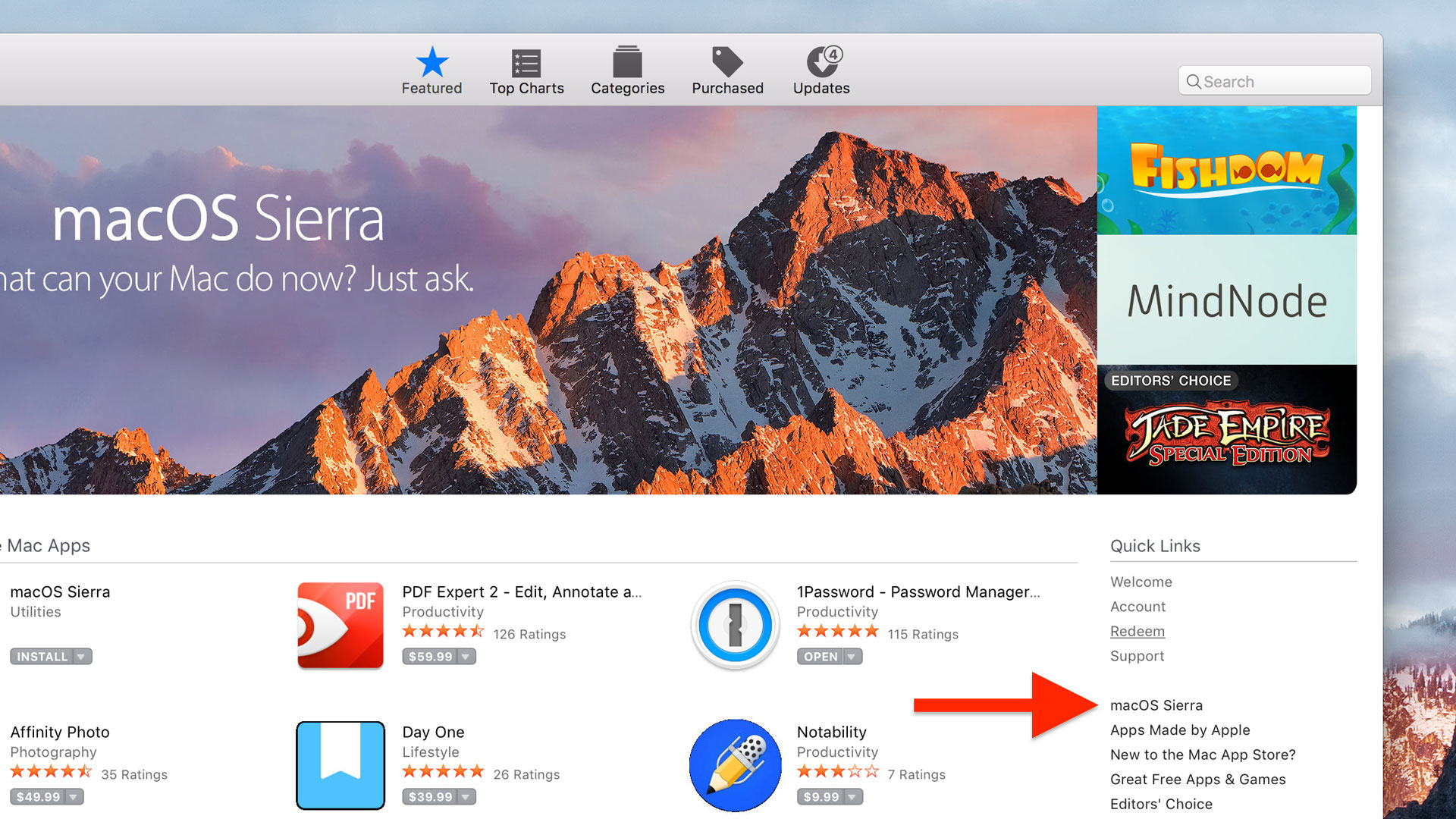The height and width of the screenshot is (819, 1456).
Task: Open the Affinity Photo app title
Action: click(x=60, y=732)
